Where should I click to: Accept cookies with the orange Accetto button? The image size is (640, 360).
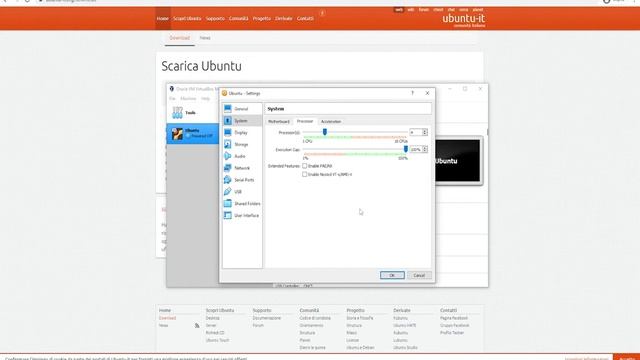tap(627, 358)
